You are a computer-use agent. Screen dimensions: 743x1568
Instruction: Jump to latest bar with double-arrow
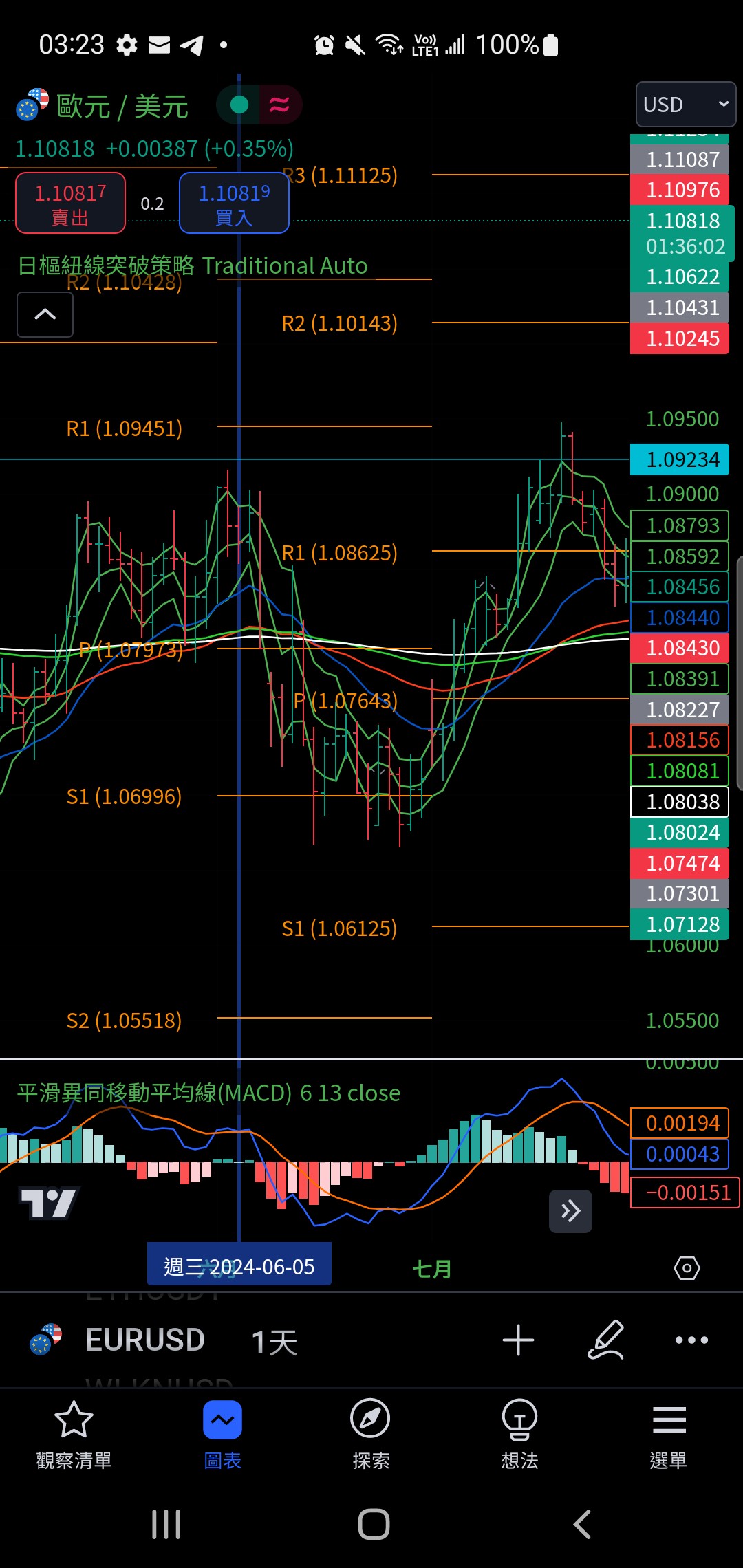[570, 1211]
